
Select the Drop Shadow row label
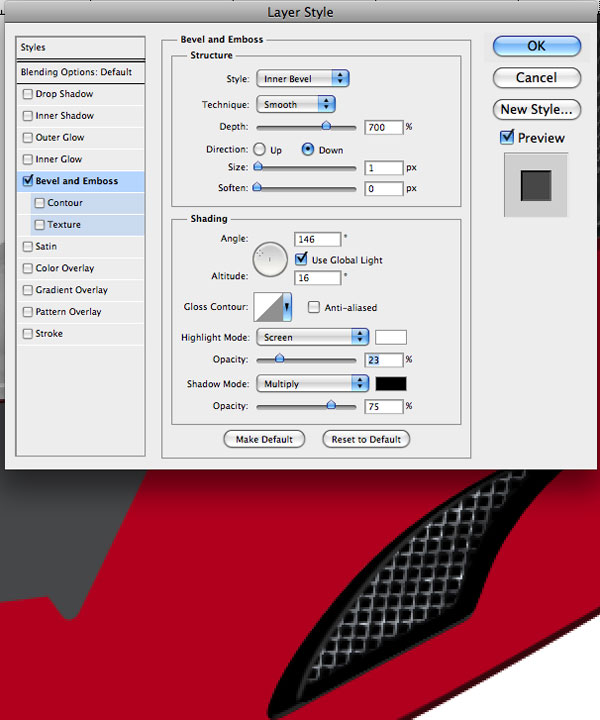pos(64,94)
